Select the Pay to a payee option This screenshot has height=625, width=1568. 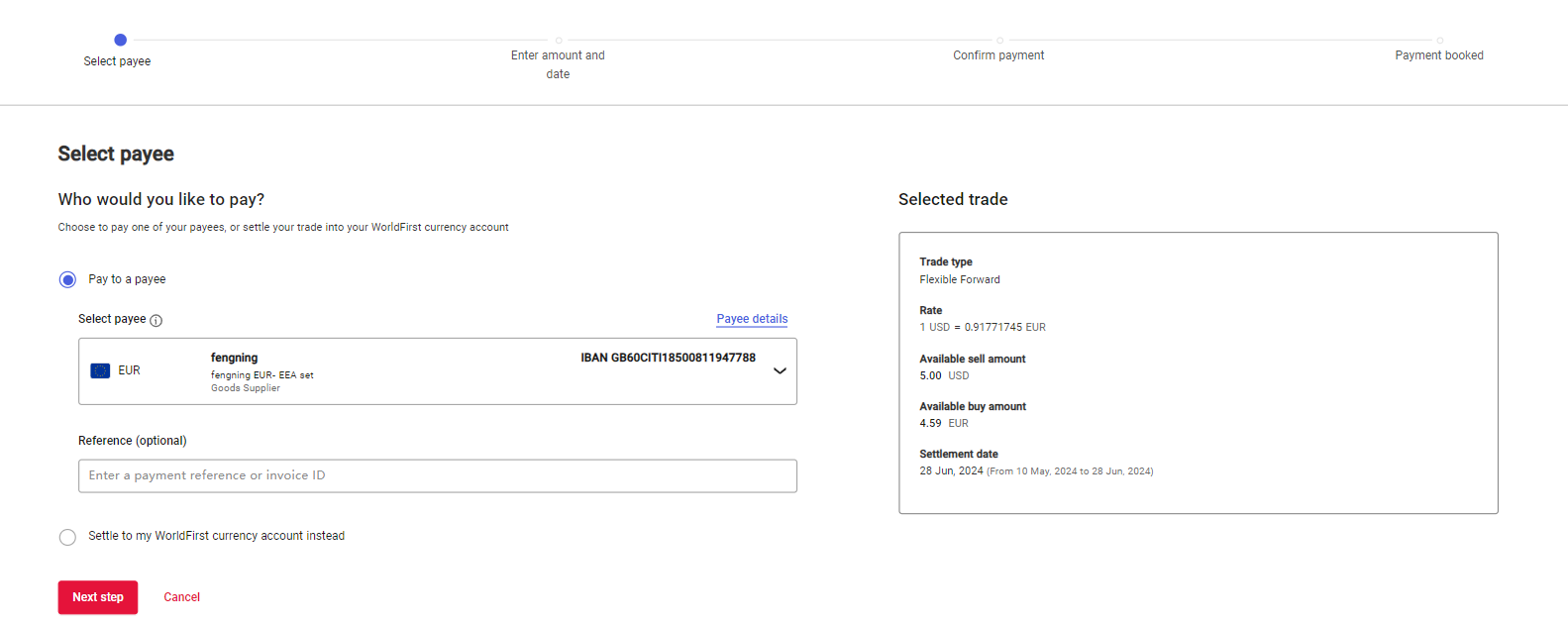pos(67,279)
